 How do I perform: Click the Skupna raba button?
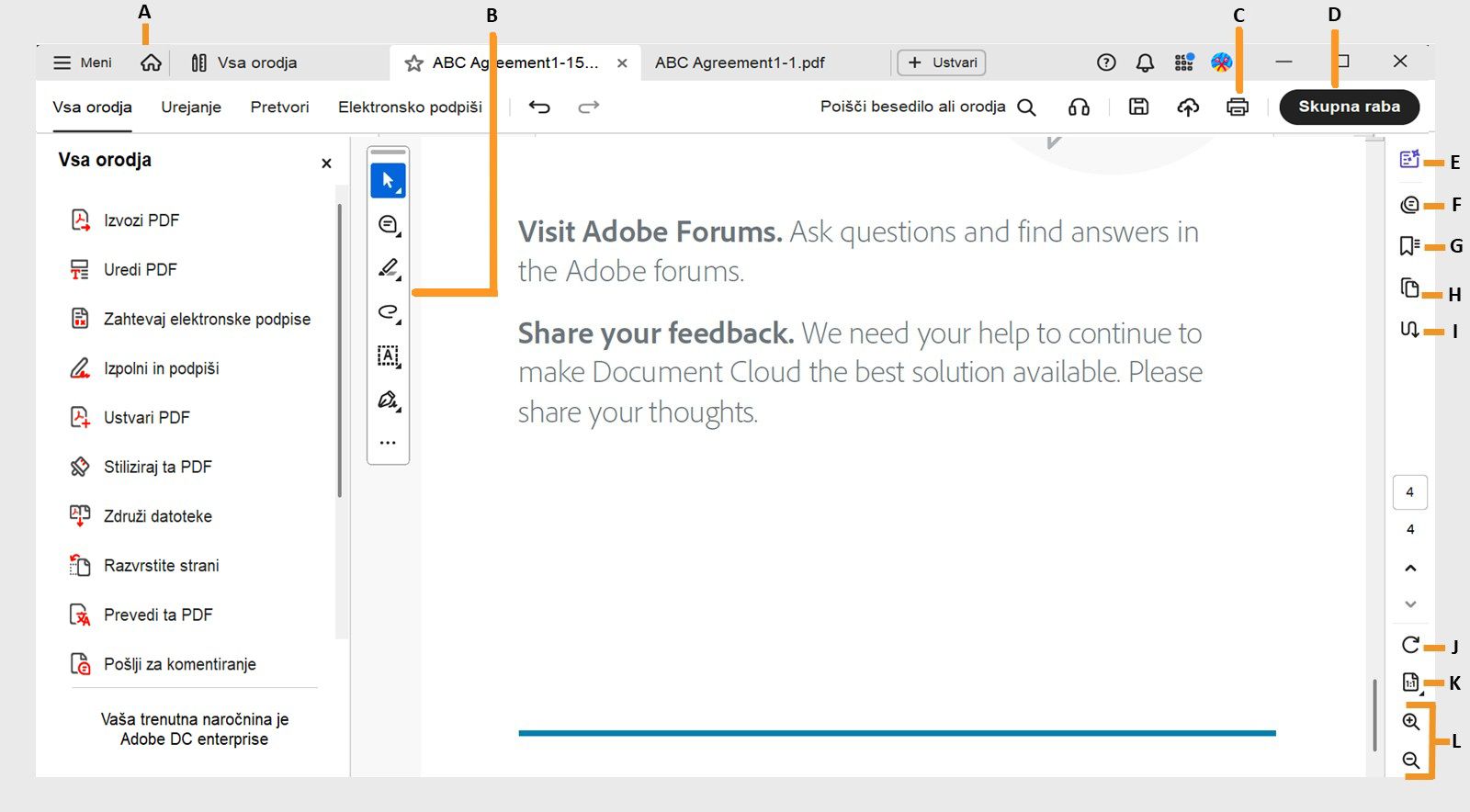tap(1349, 107)
